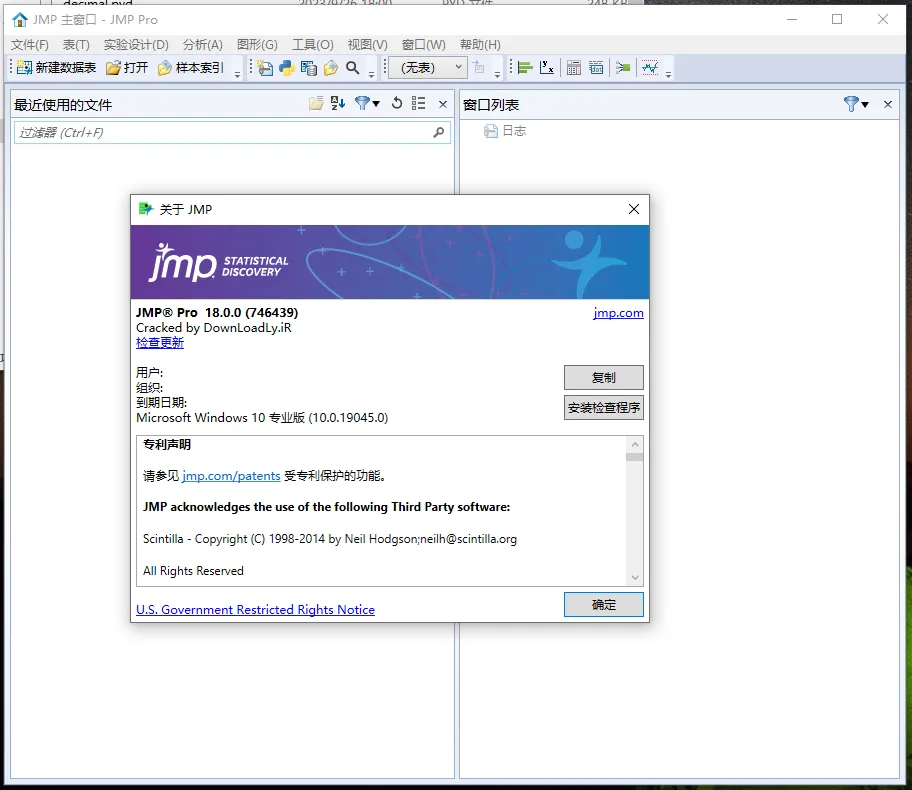Open the jmp.com/patents link

[x=231, y=476]
